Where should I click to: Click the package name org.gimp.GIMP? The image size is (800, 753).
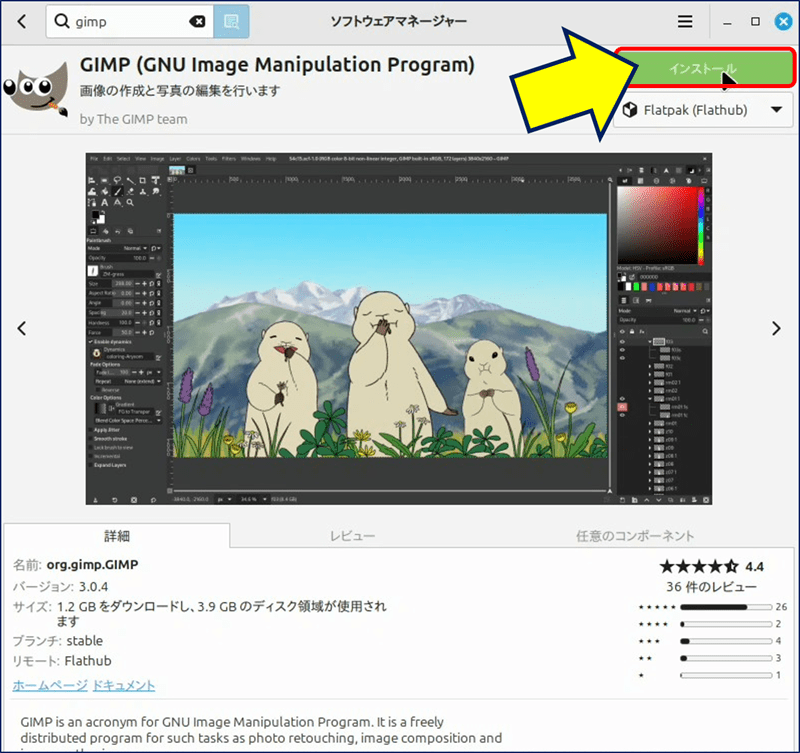click(x=92, y=565)
